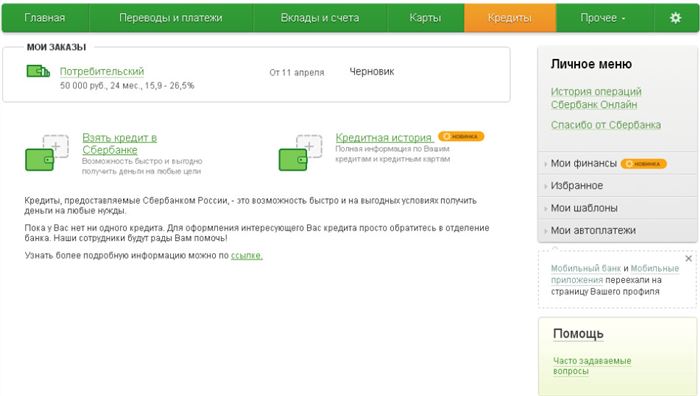Open the Кредитная история link
The width and height of the screenshot is (700, 396).
pyautogui.click(x=383, y=138)
